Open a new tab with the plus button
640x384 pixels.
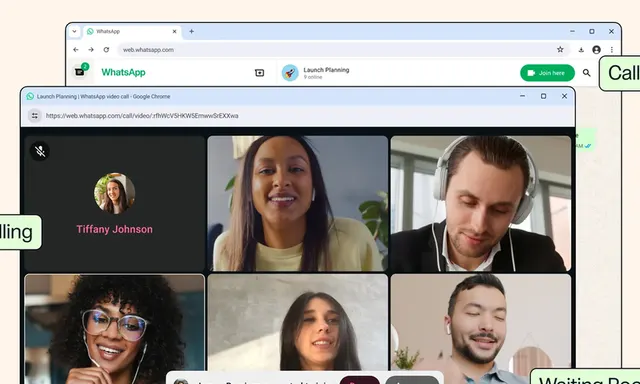pyautogui.click(x=191, y=31)
